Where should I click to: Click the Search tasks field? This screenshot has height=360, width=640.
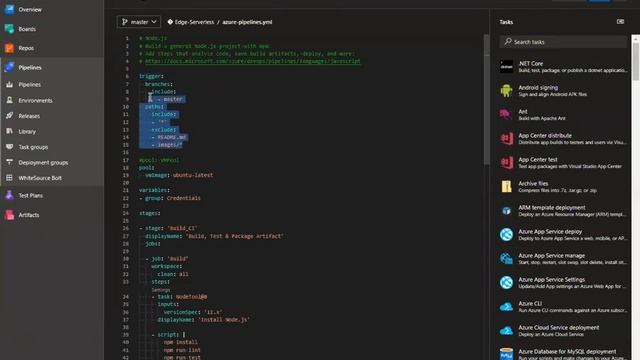point(563,42)
